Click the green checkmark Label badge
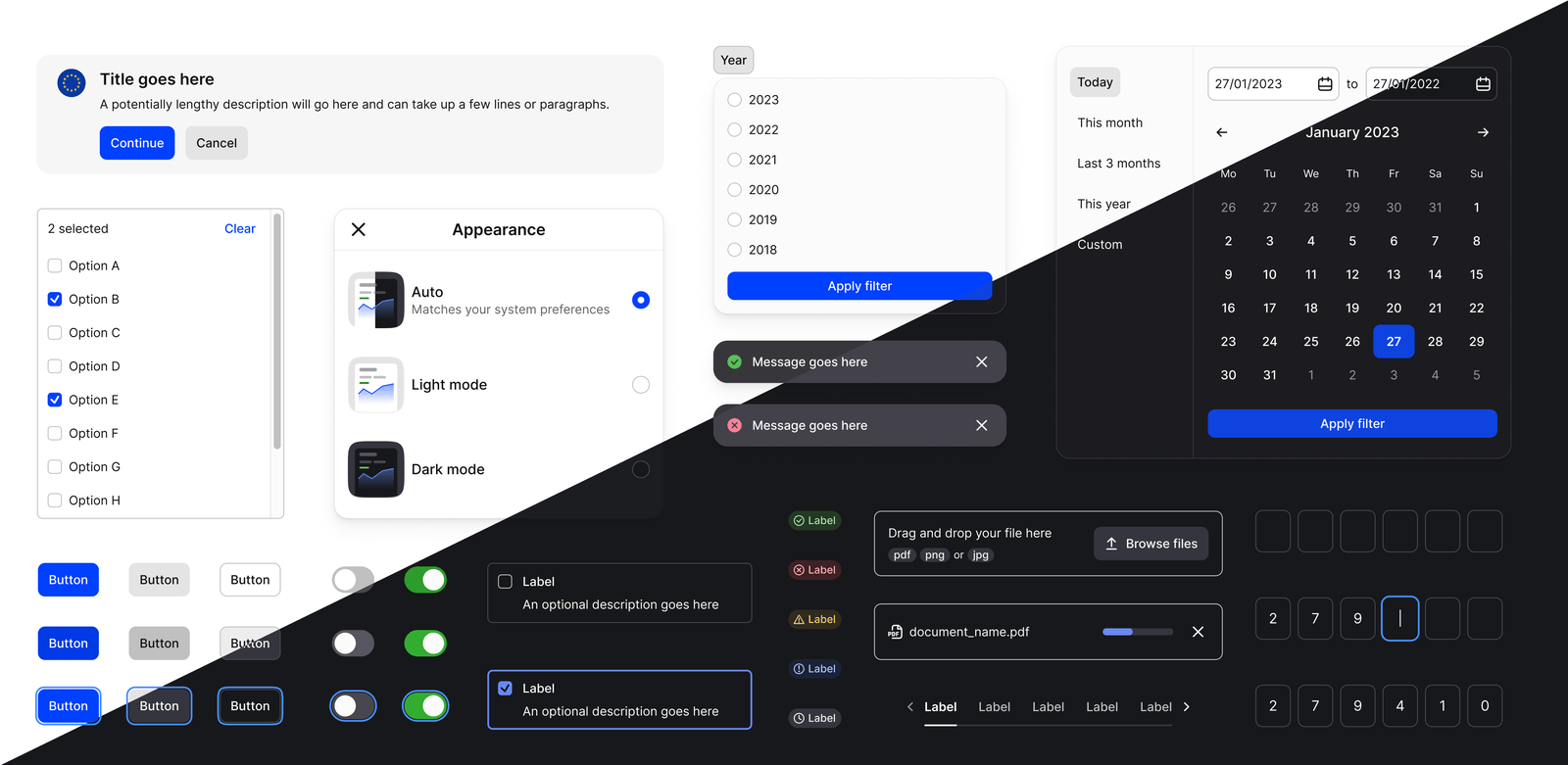This screenshot has width=1568, height=765. pyautogui.click(x=814, y=521)
